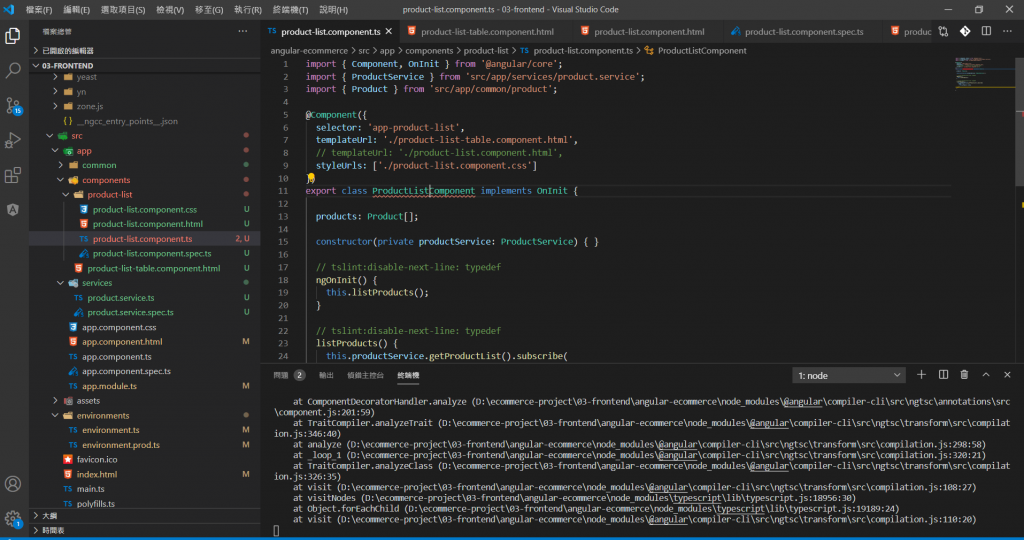Open the Accounts icon in activity bar
The image size is (1024, 540).
point(14,484)
